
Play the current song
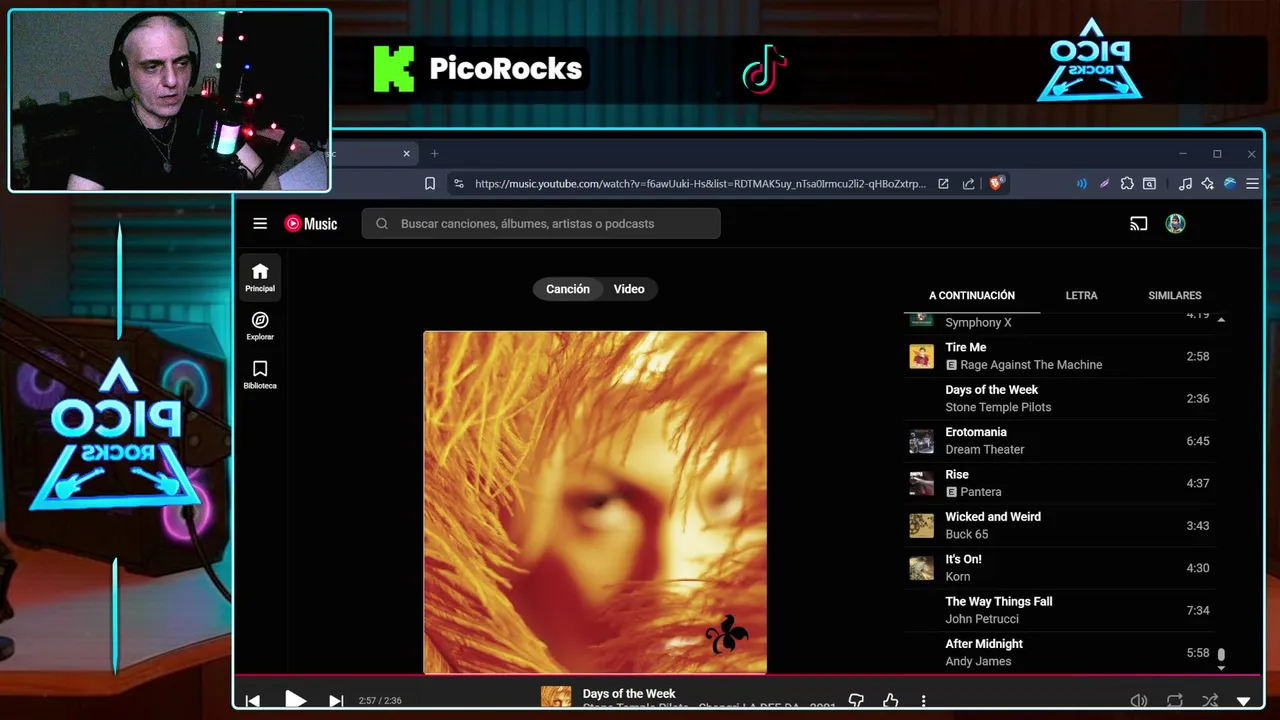295,700
